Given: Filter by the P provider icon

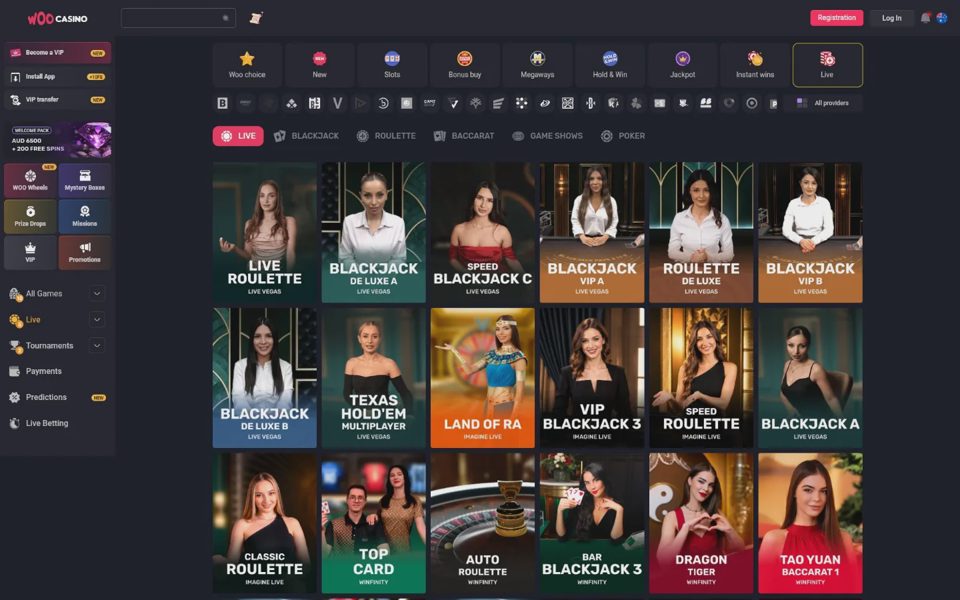Looking at the screenshot, I should click(x=774, y=103).
